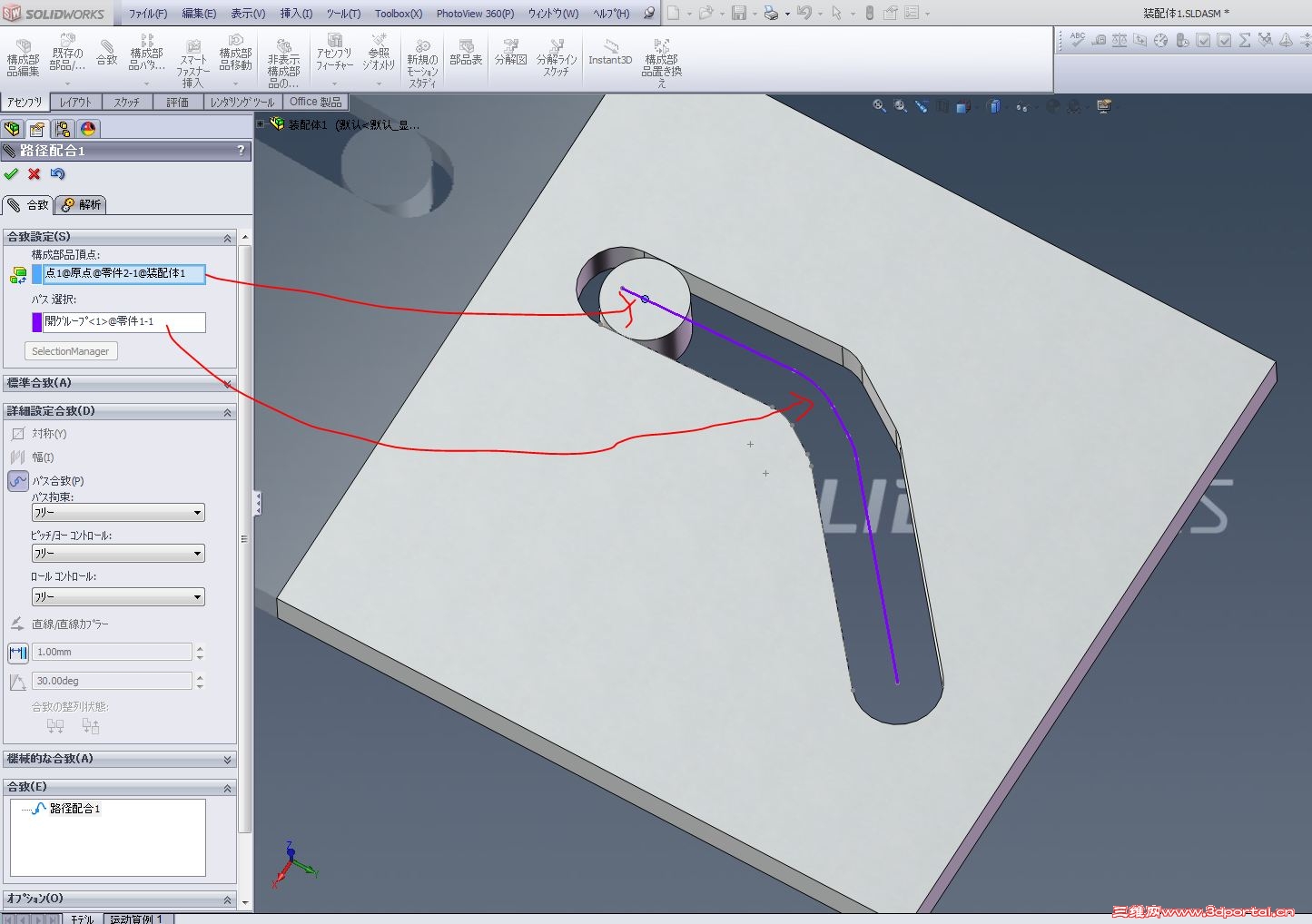Switch to the 評価 ribbon tab

pos(178,103)
